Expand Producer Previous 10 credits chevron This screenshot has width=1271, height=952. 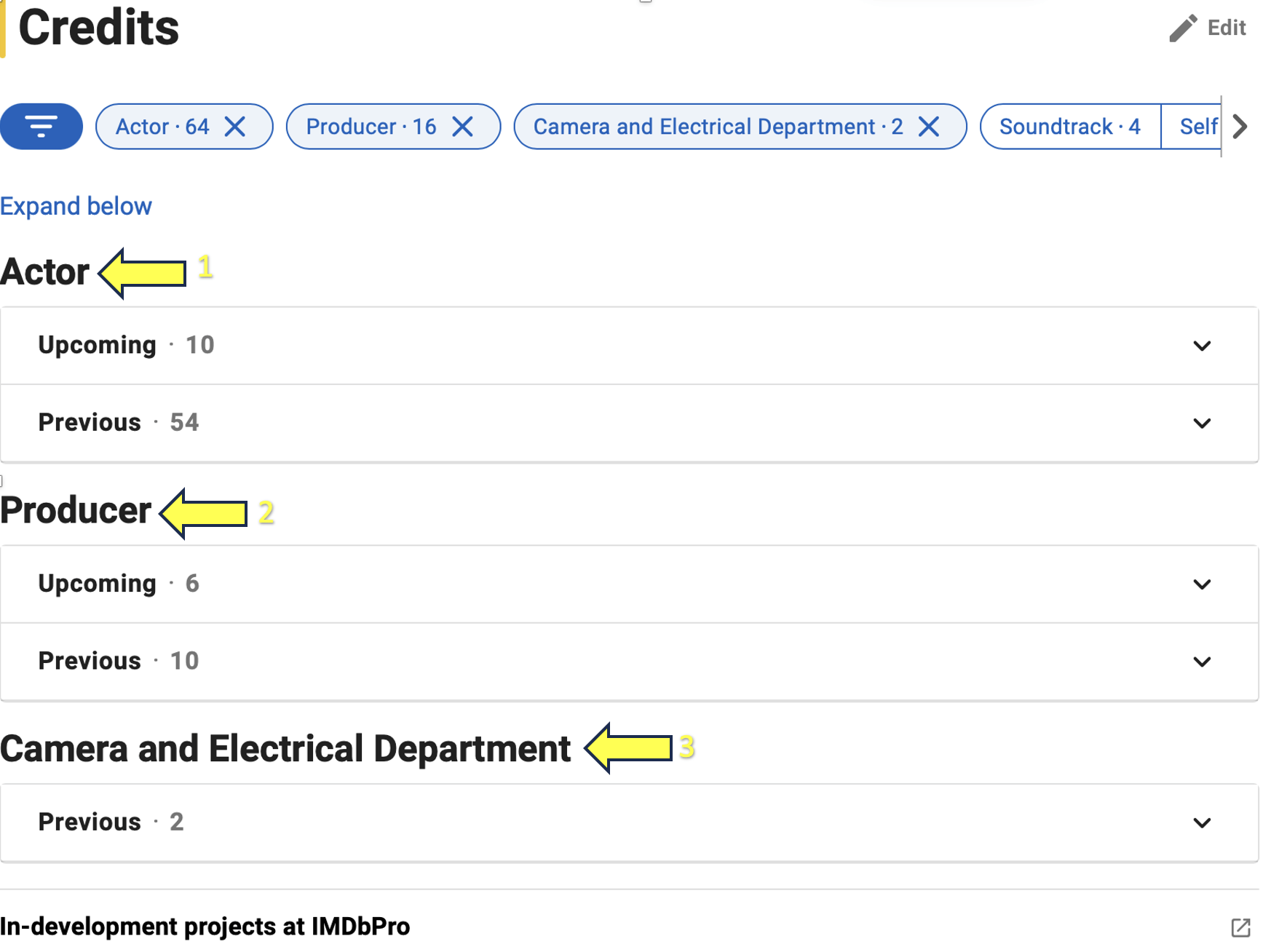1202,662
